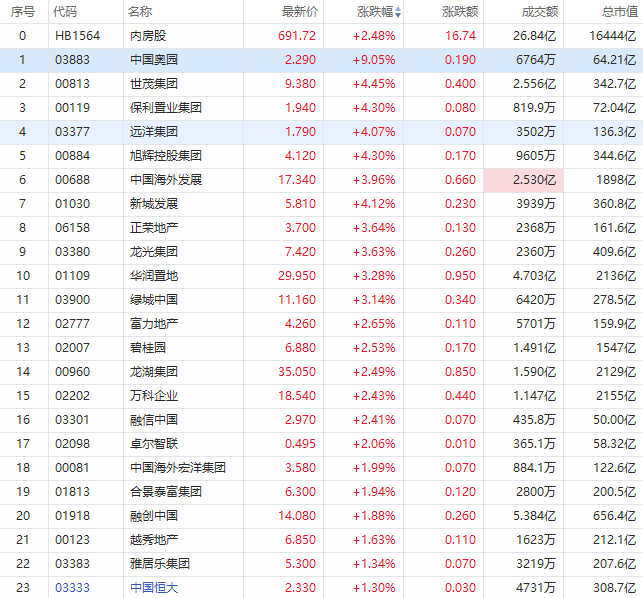Click stock code 00813
The width and height of the screenshot is (643, 598).
pos(72,84)
